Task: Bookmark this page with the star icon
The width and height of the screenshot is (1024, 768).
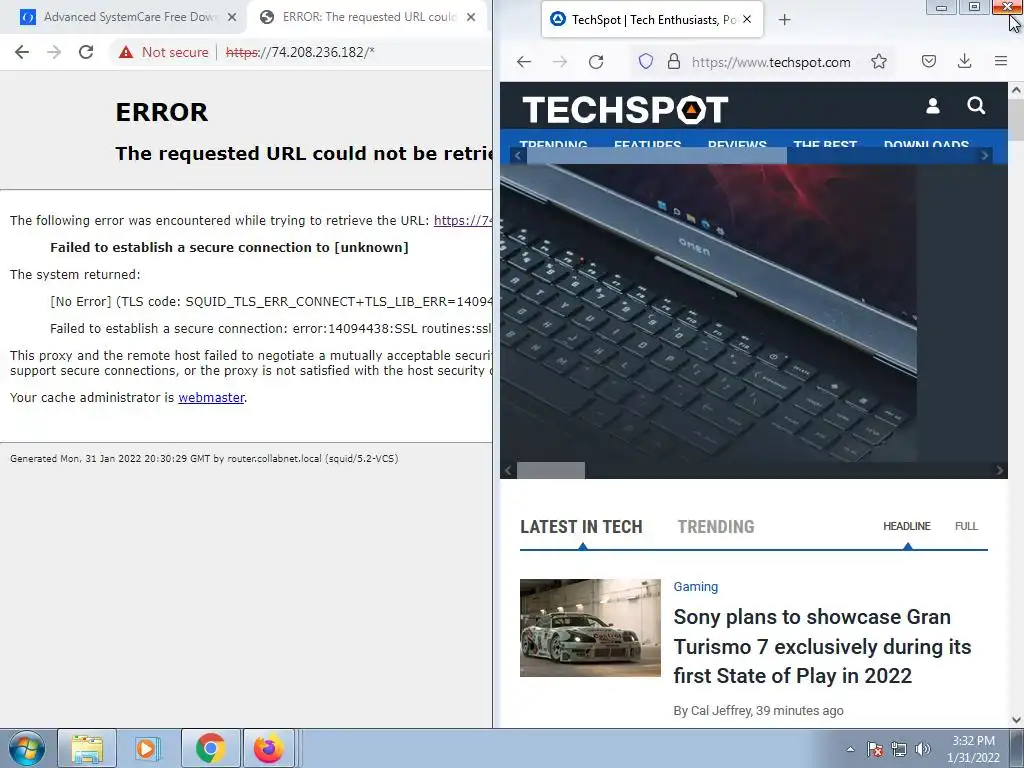Action: click(x=879, y=61)
